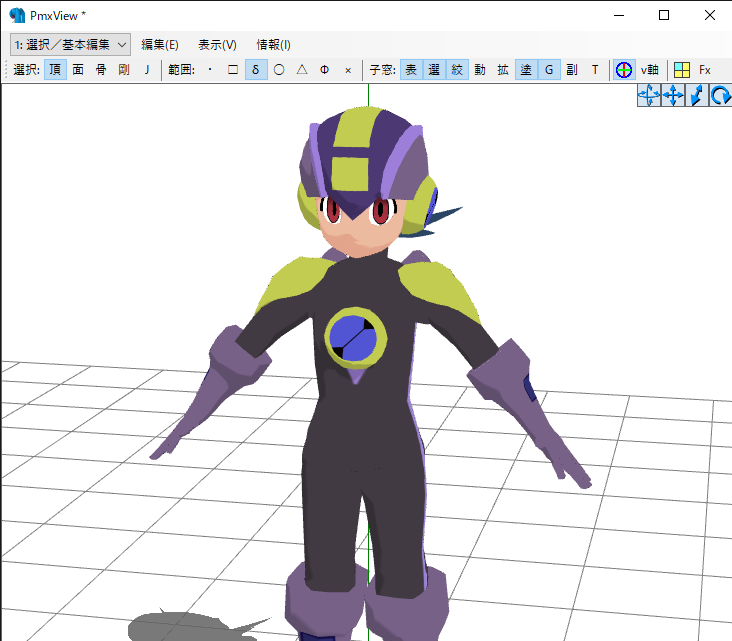Select the circle range mode
Viewport: 732px width, 641px height.
point(279,70)
